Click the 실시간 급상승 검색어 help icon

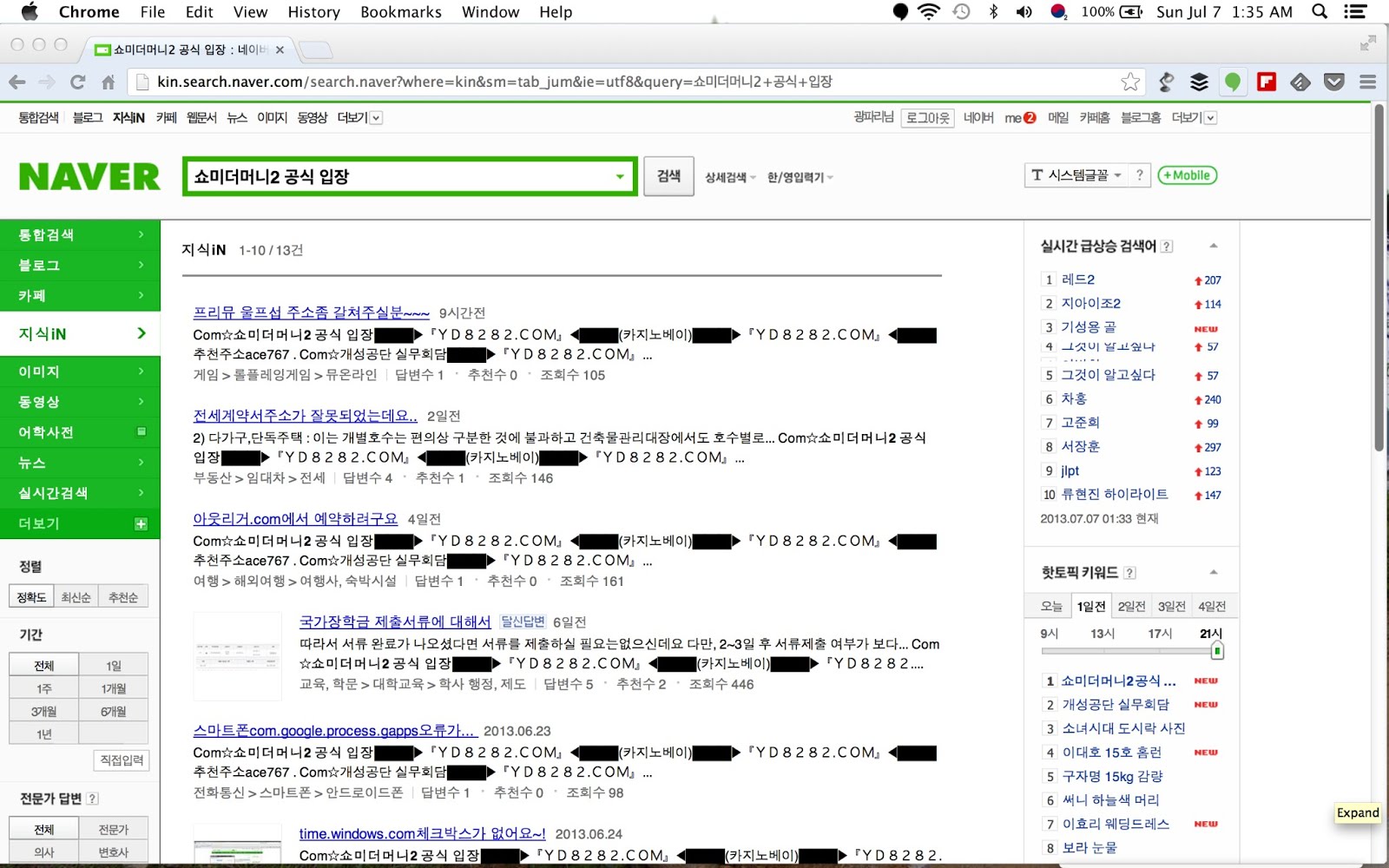point(1168,247)
